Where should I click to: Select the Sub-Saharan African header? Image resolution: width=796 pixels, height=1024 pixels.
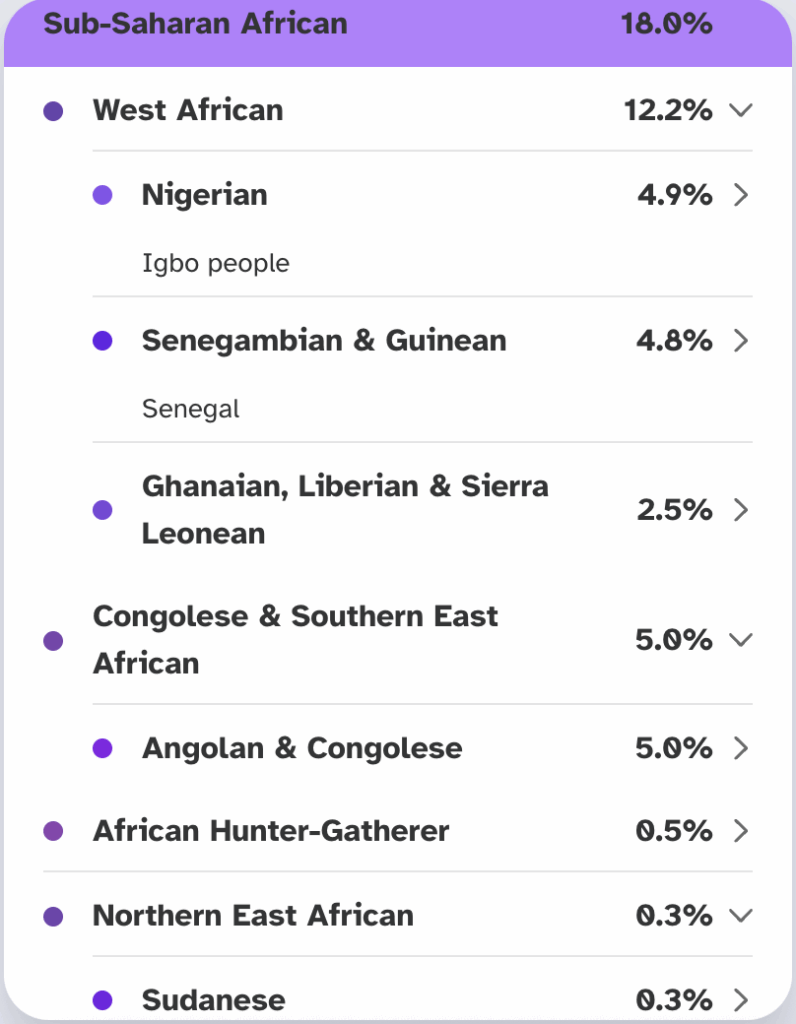(x=195, y=24)
